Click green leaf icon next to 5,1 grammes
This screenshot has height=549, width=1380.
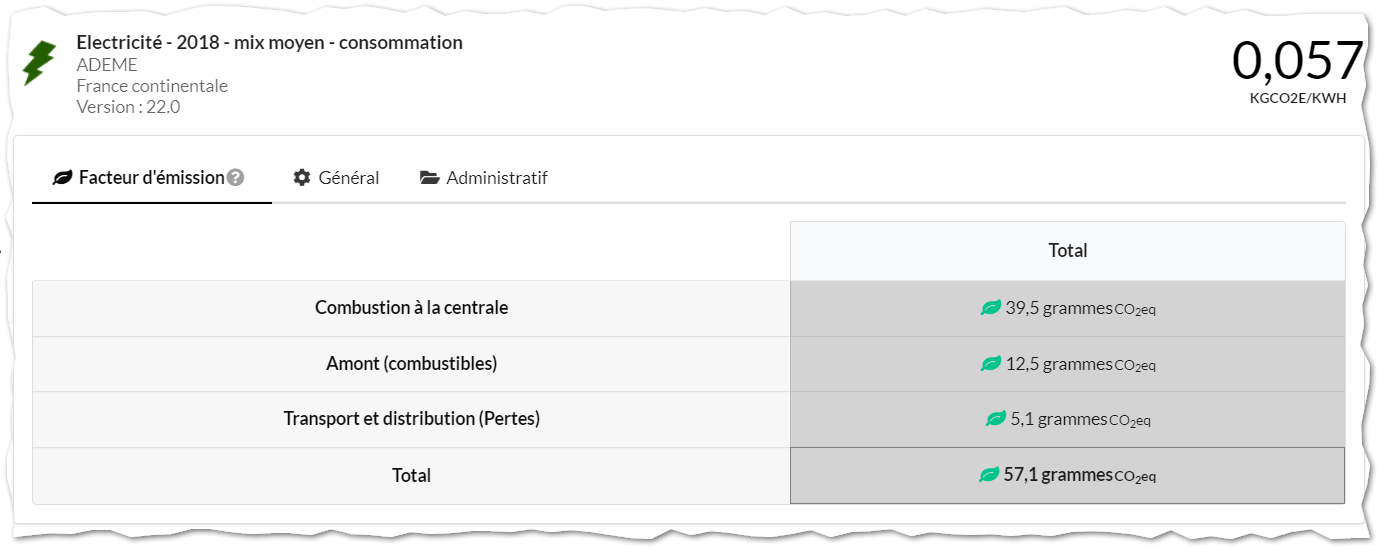coord(996,419)
